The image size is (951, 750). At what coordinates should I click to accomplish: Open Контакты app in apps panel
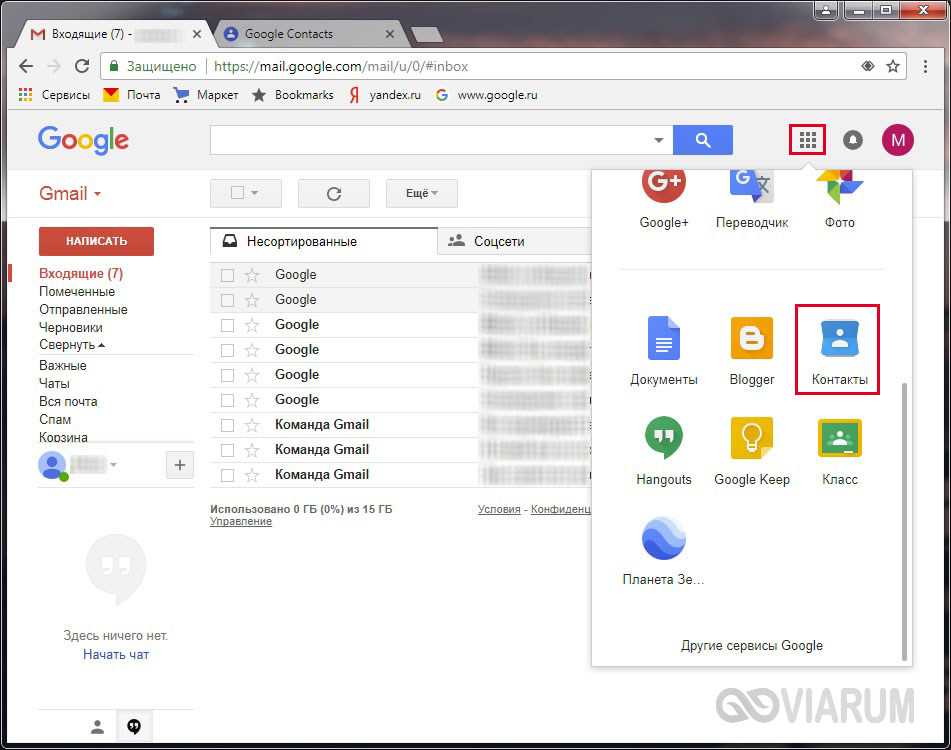[x=838, y=349]
